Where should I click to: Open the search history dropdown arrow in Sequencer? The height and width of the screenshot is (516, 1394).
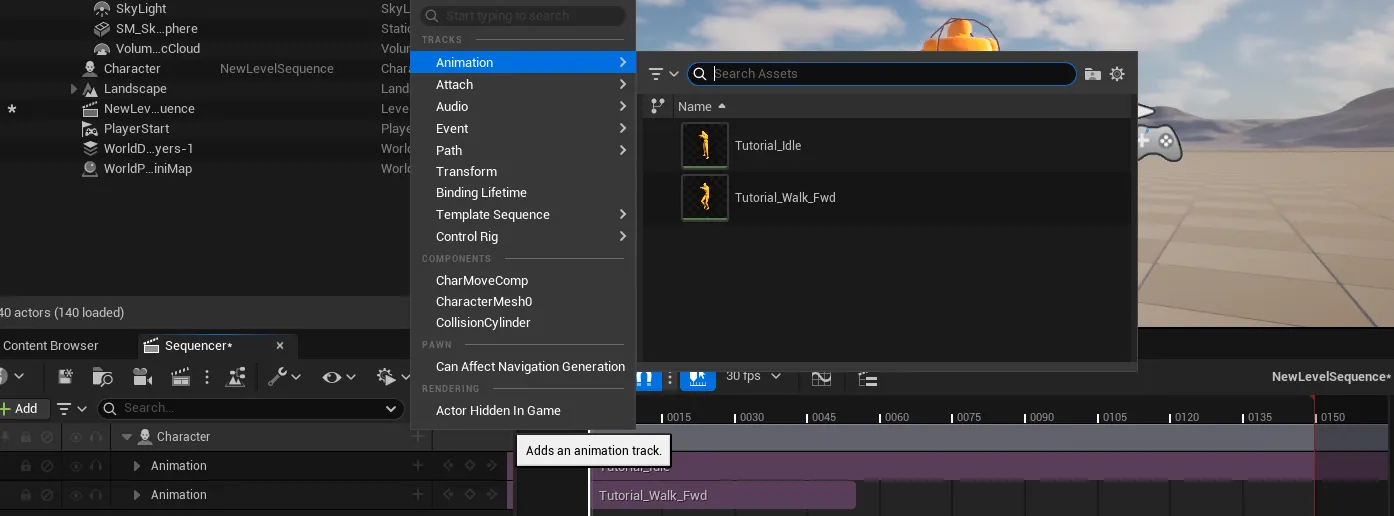pyautogui.click(x=391, y=408)
